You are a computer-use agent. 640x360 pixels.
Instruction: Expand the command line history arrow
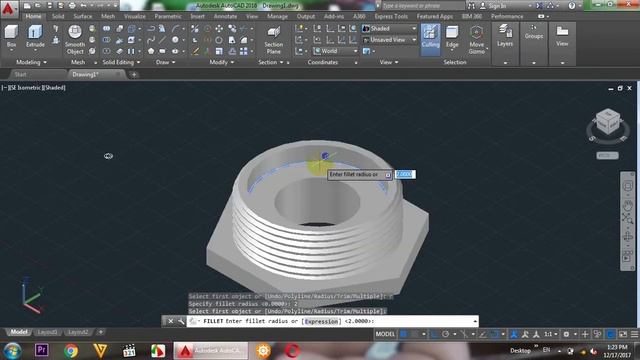(x=475, y=321)
